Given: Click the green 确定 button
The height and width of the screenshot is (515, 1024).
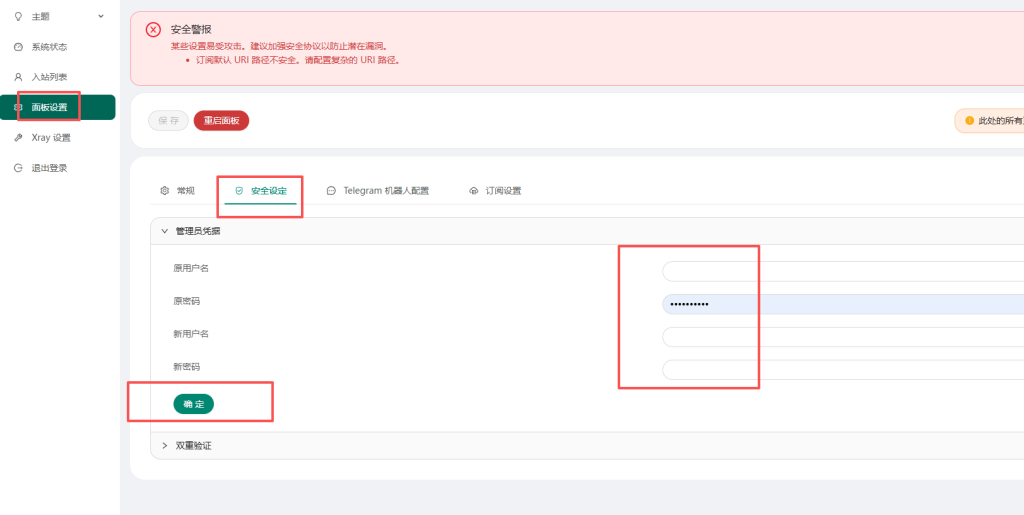Looking at the screenshot, I should tap(193, 404).
